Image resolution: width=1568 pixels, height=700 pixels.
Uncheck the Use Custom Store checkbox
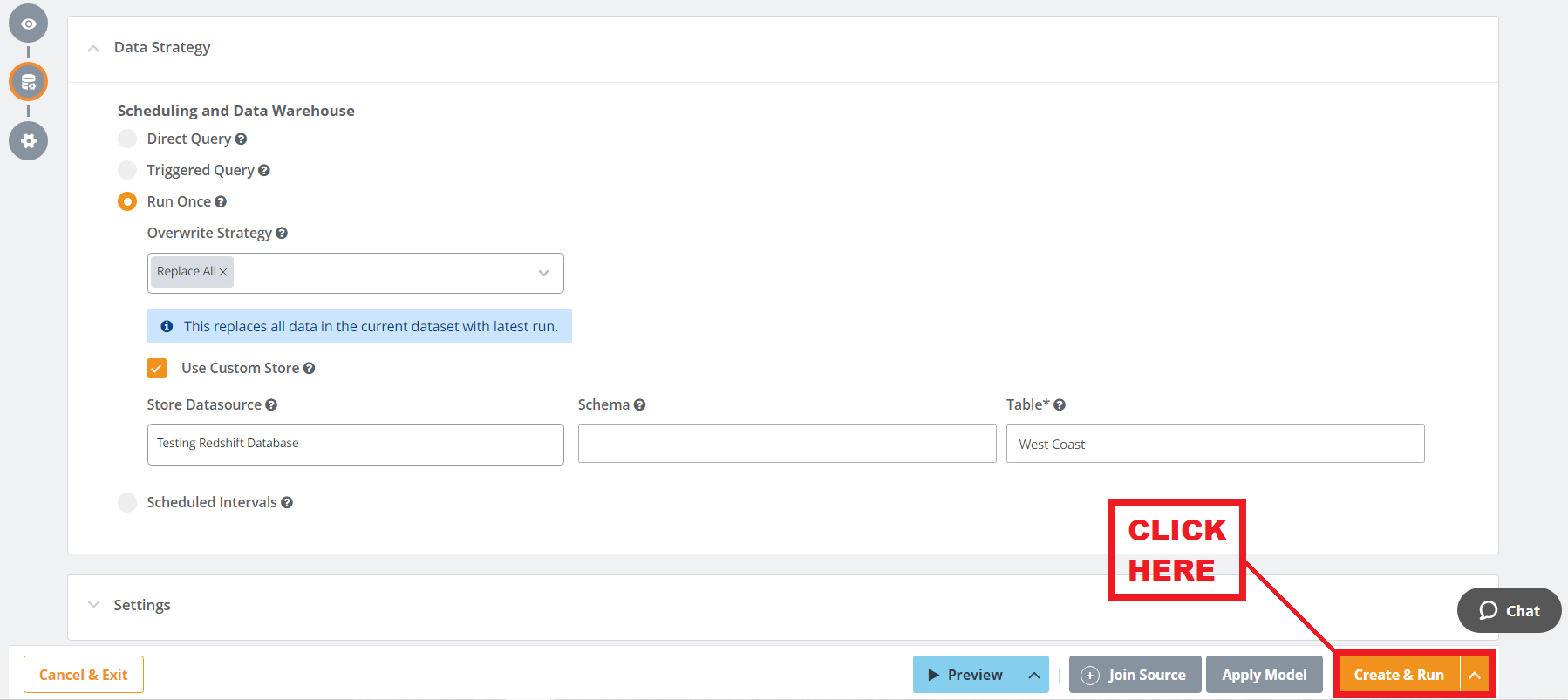[x=157, y=369]
